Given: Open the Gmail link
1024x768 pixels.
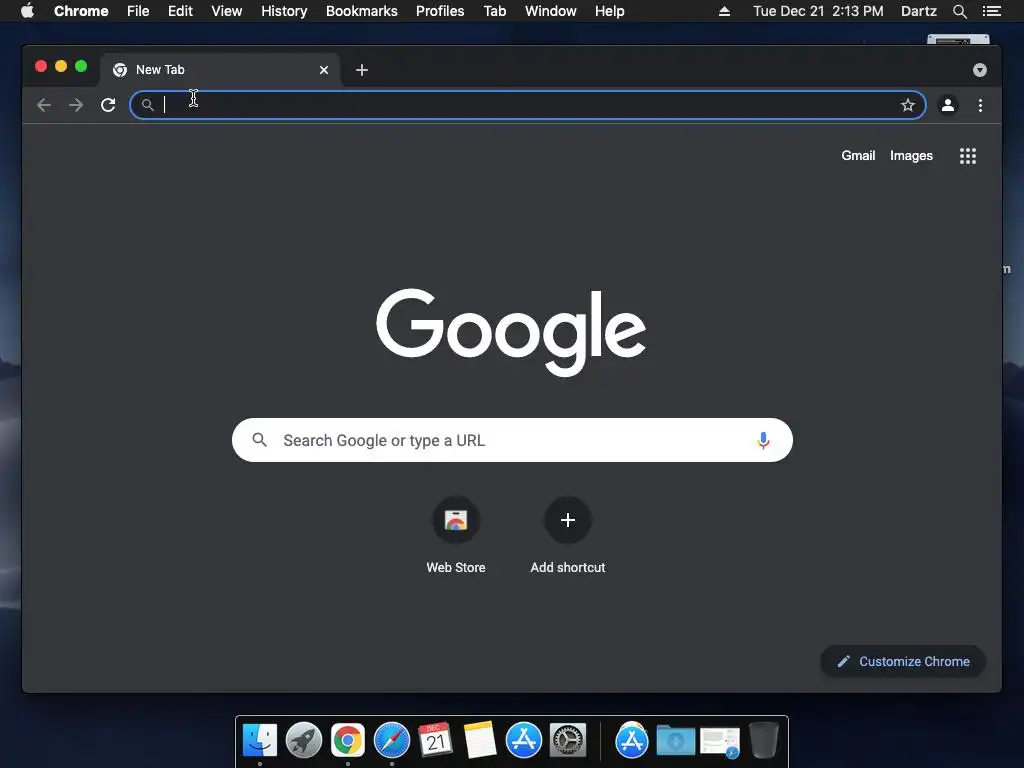Looking at the screenshot, I should click(858, 155).
